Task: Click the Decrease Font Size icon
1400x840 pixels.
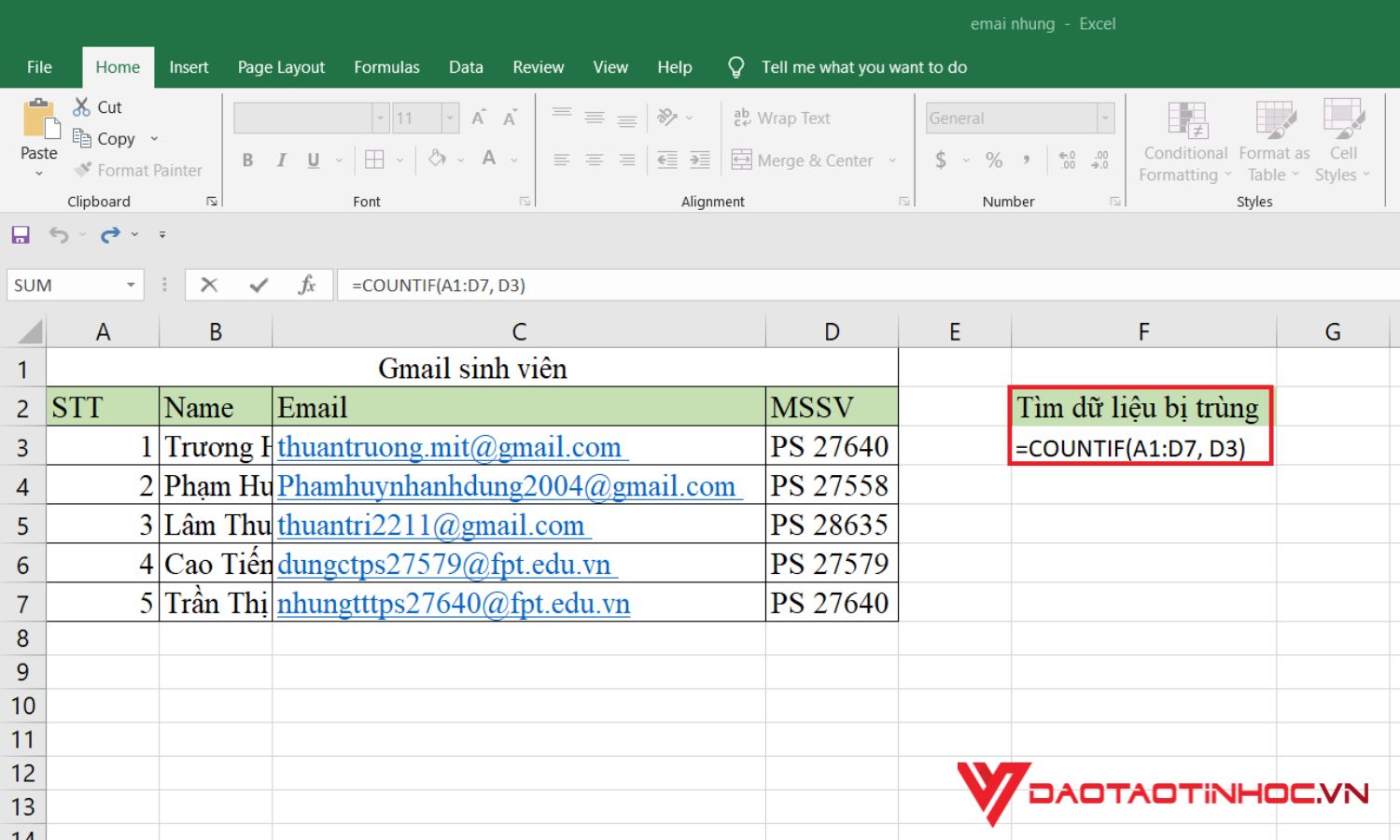Action: point(510,118)
